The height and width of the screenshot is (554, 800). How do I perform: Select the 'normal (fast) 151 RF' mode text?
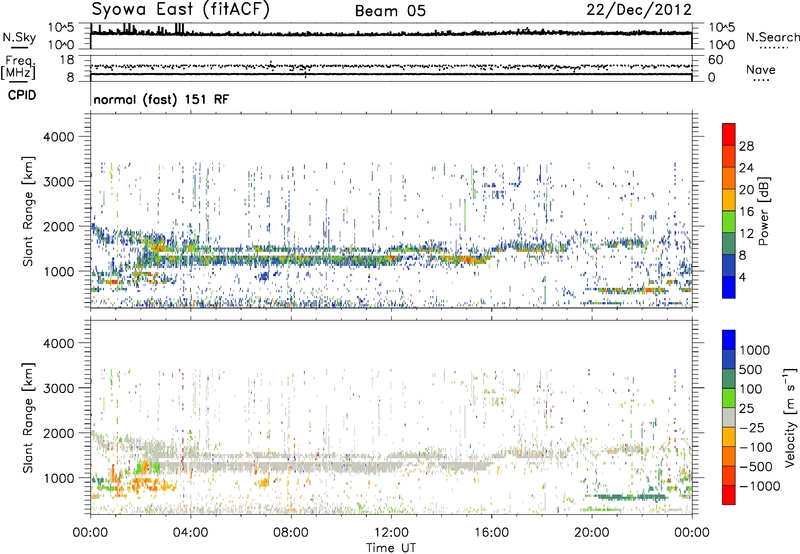click(161, 99)
